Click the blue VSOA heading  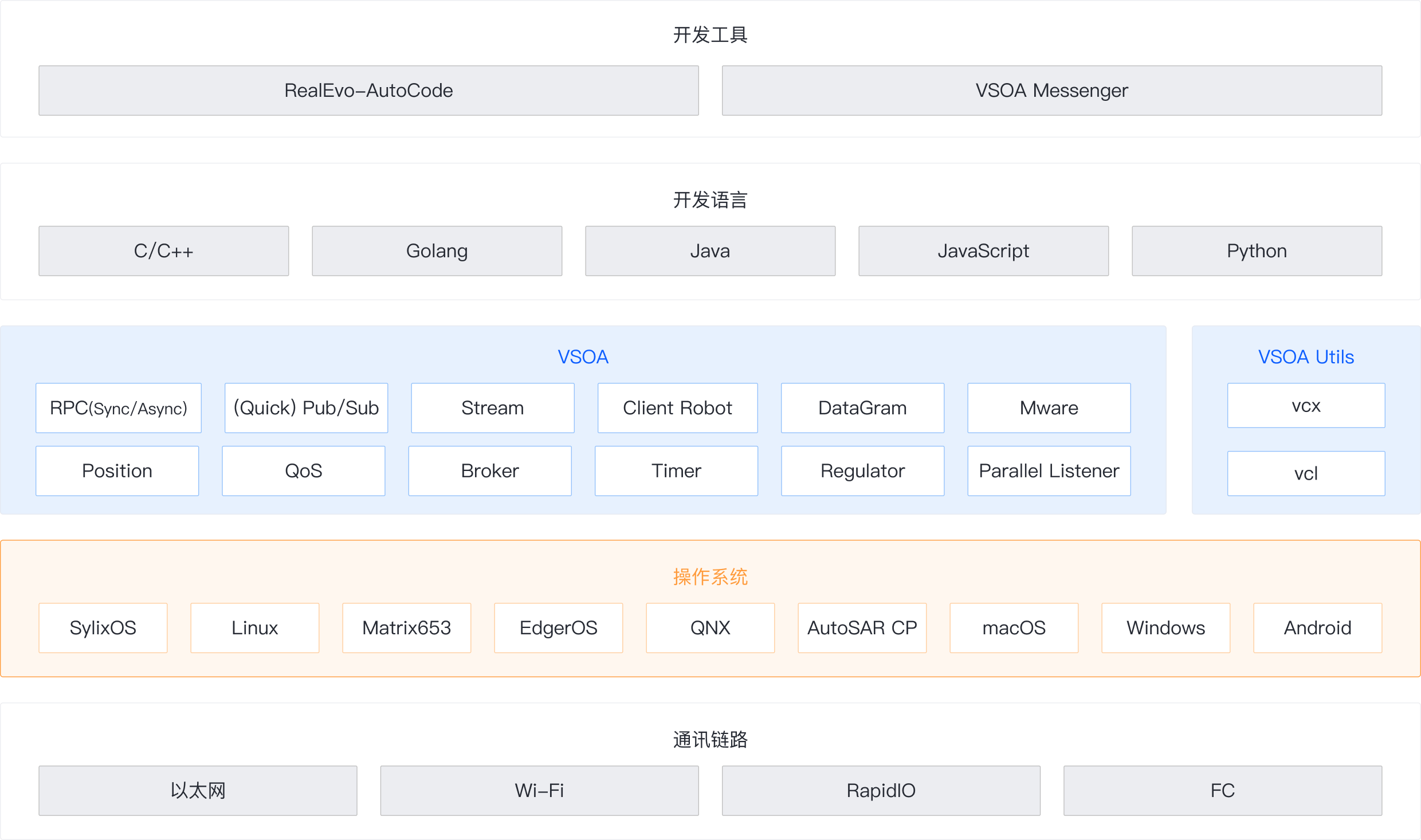tap(583, 357)
